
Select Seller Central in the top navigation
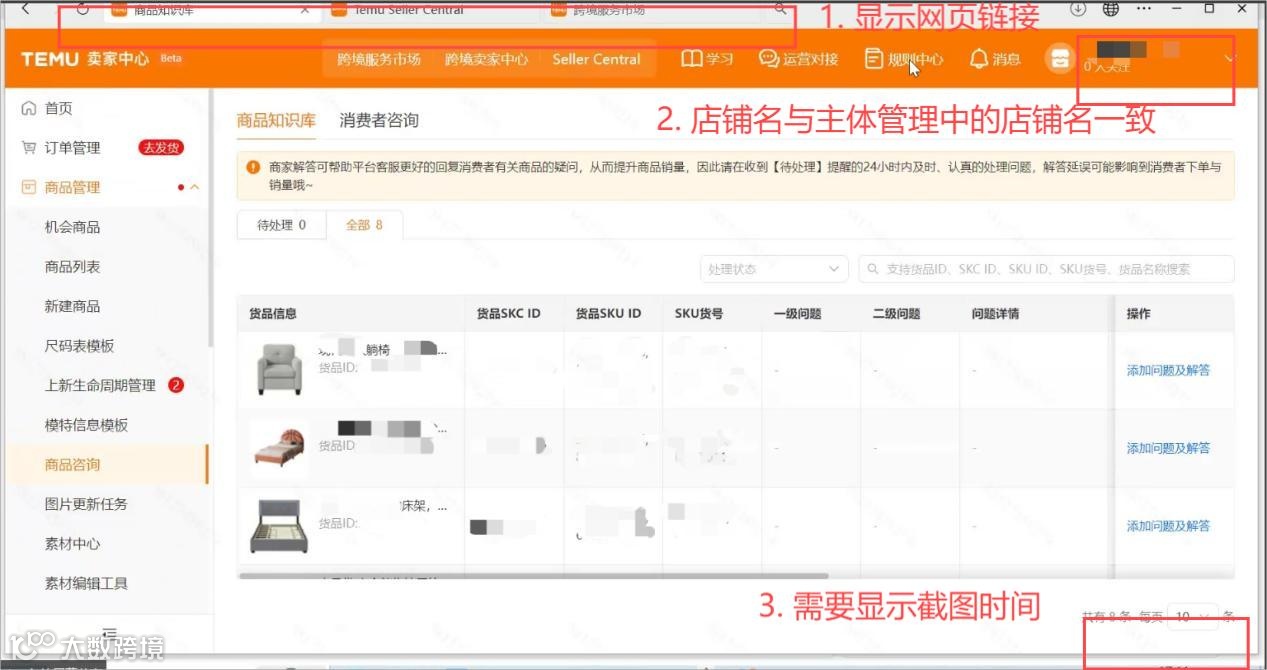(x=596, y=59)
